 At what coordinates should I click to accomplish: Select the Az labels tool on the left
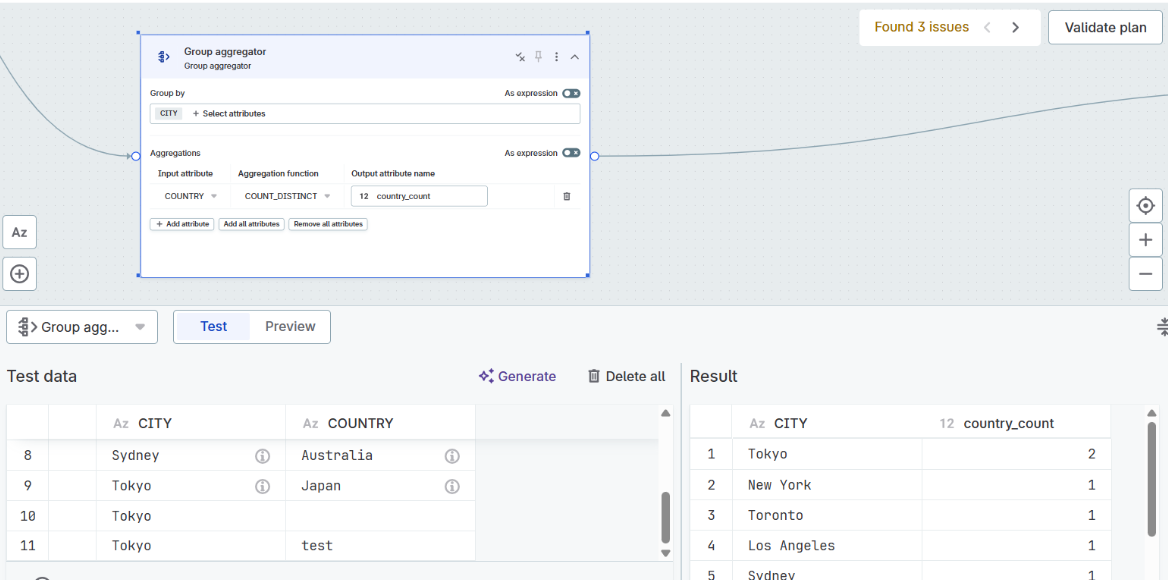pyautogui.click(x=19, y=232)
